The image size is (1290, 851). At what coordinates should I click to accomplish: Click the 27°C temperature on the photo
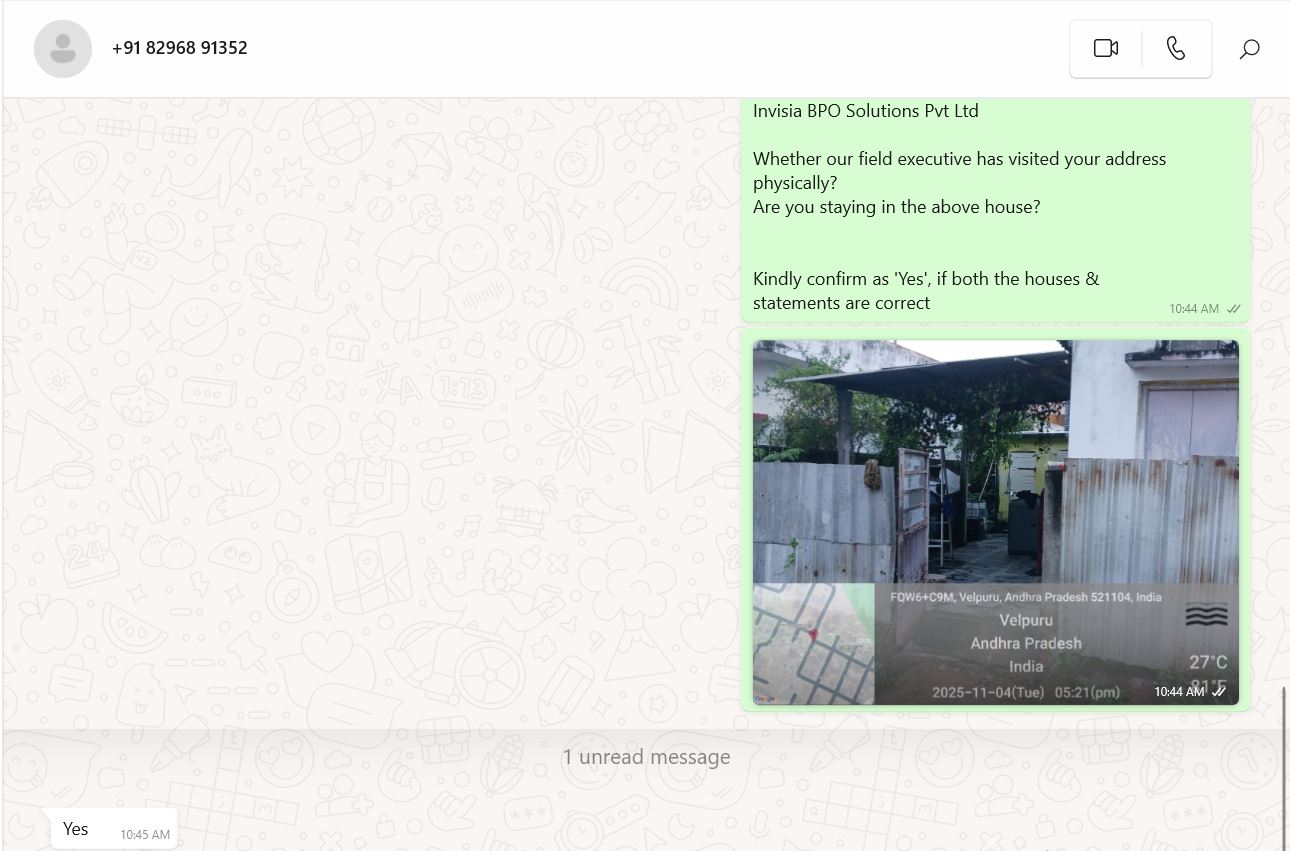point(1207,662)
